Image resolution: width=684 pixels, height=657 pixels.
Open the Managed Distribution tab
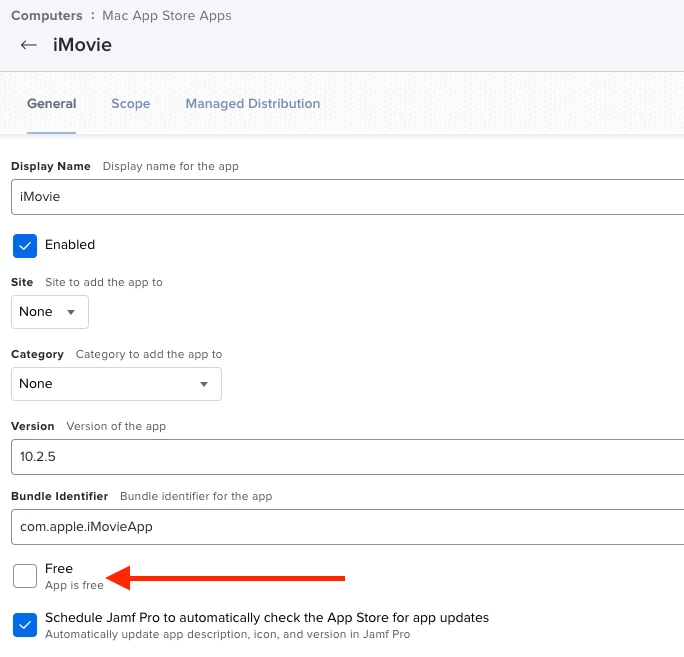pyautogui.click(x=253, y=103)
